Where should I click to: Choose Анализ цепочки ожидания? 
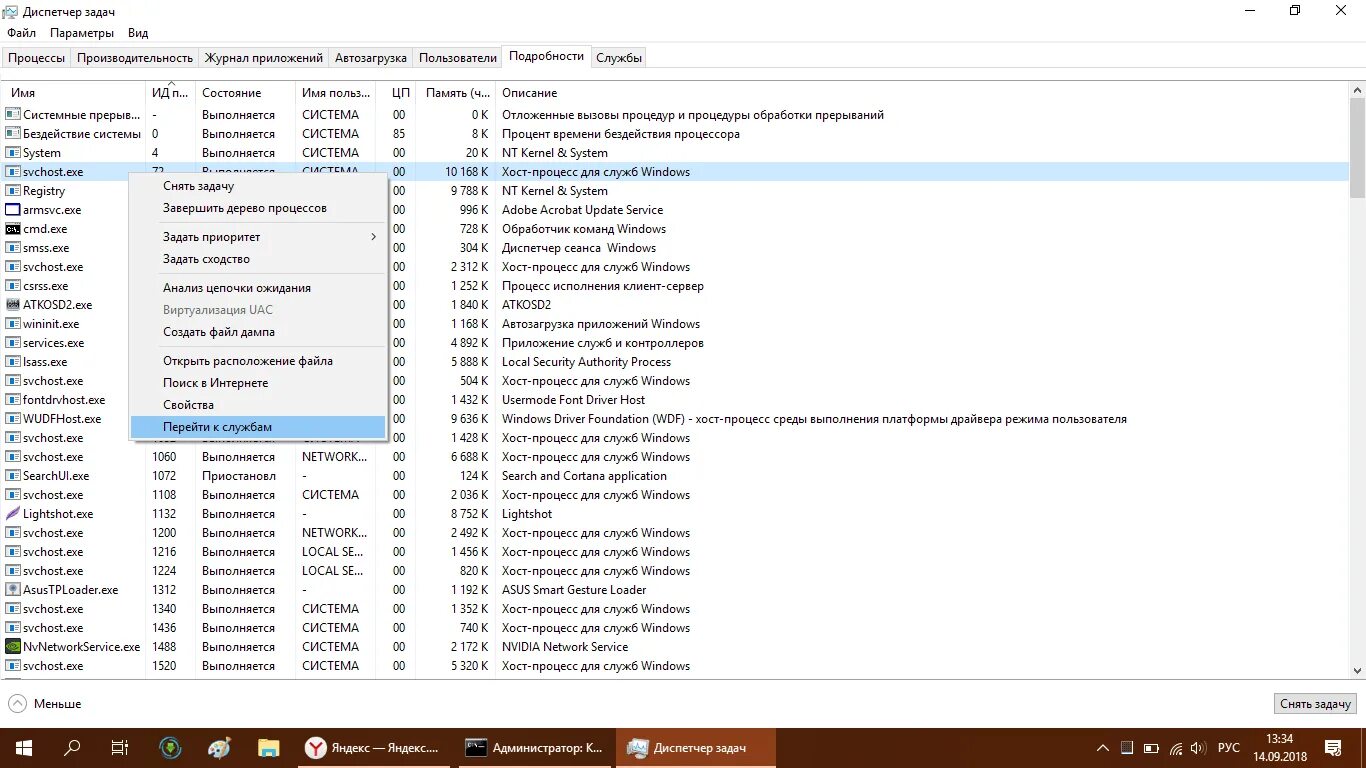point(258,288)
